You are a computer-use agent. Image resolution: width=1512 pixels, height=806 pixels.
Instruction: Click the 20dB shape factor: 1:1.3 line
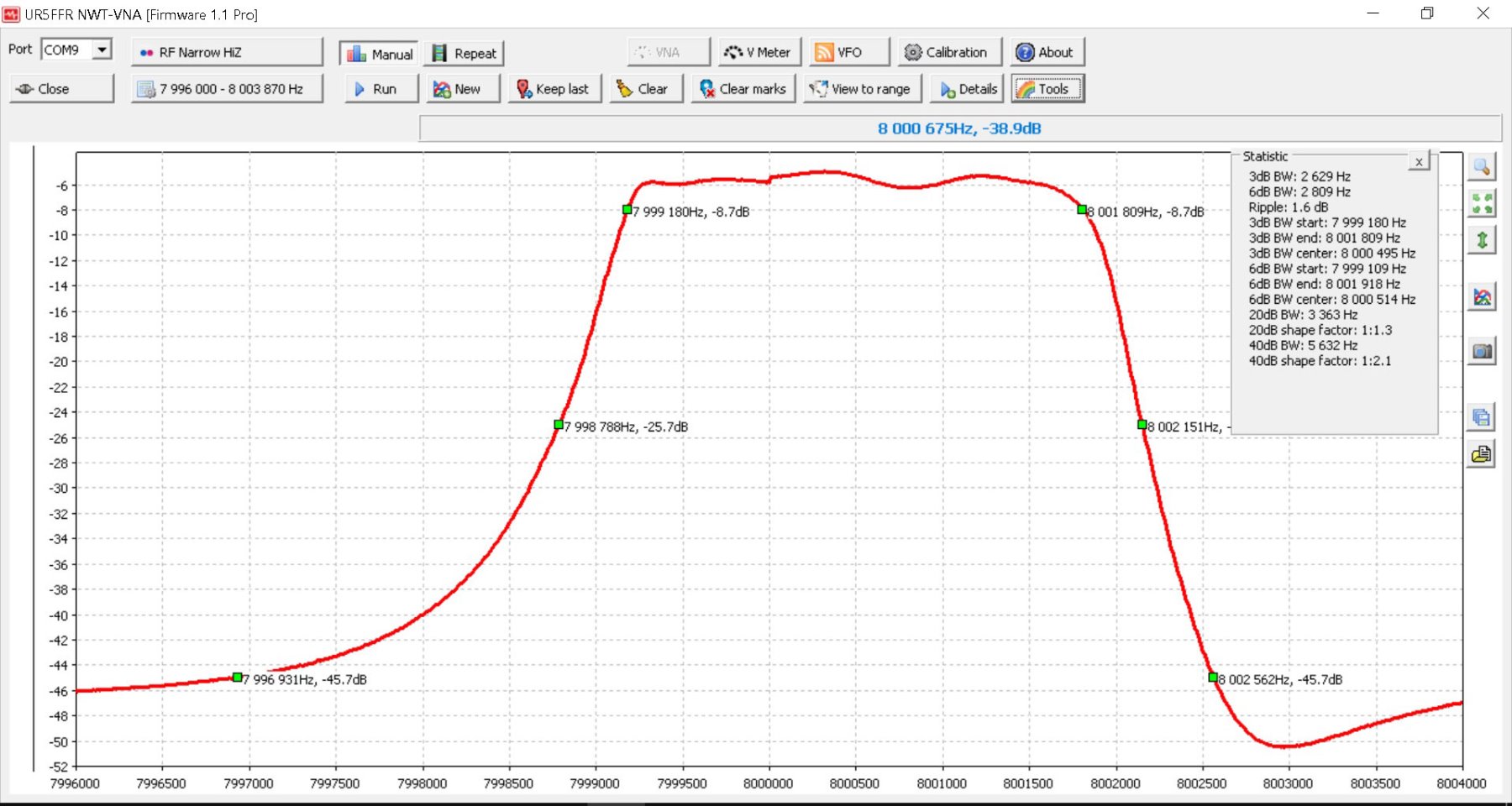tap(1320, 331)
